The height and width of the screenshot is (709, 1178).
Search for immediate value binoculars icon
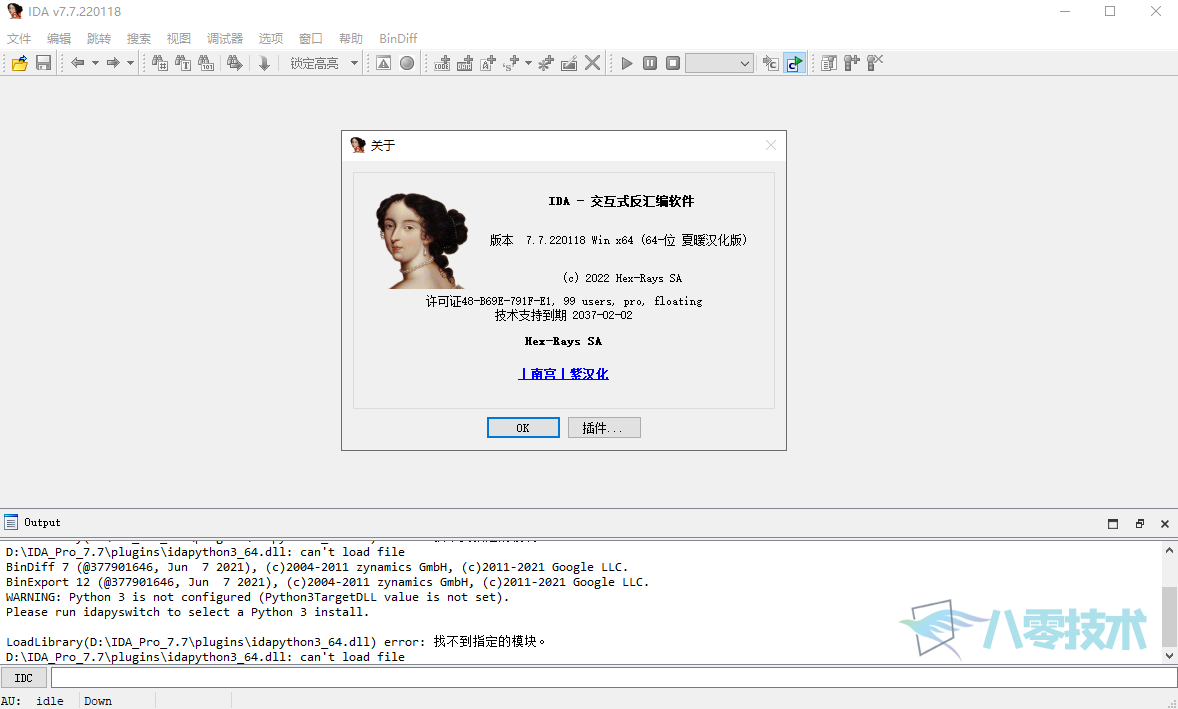point(160,63)
